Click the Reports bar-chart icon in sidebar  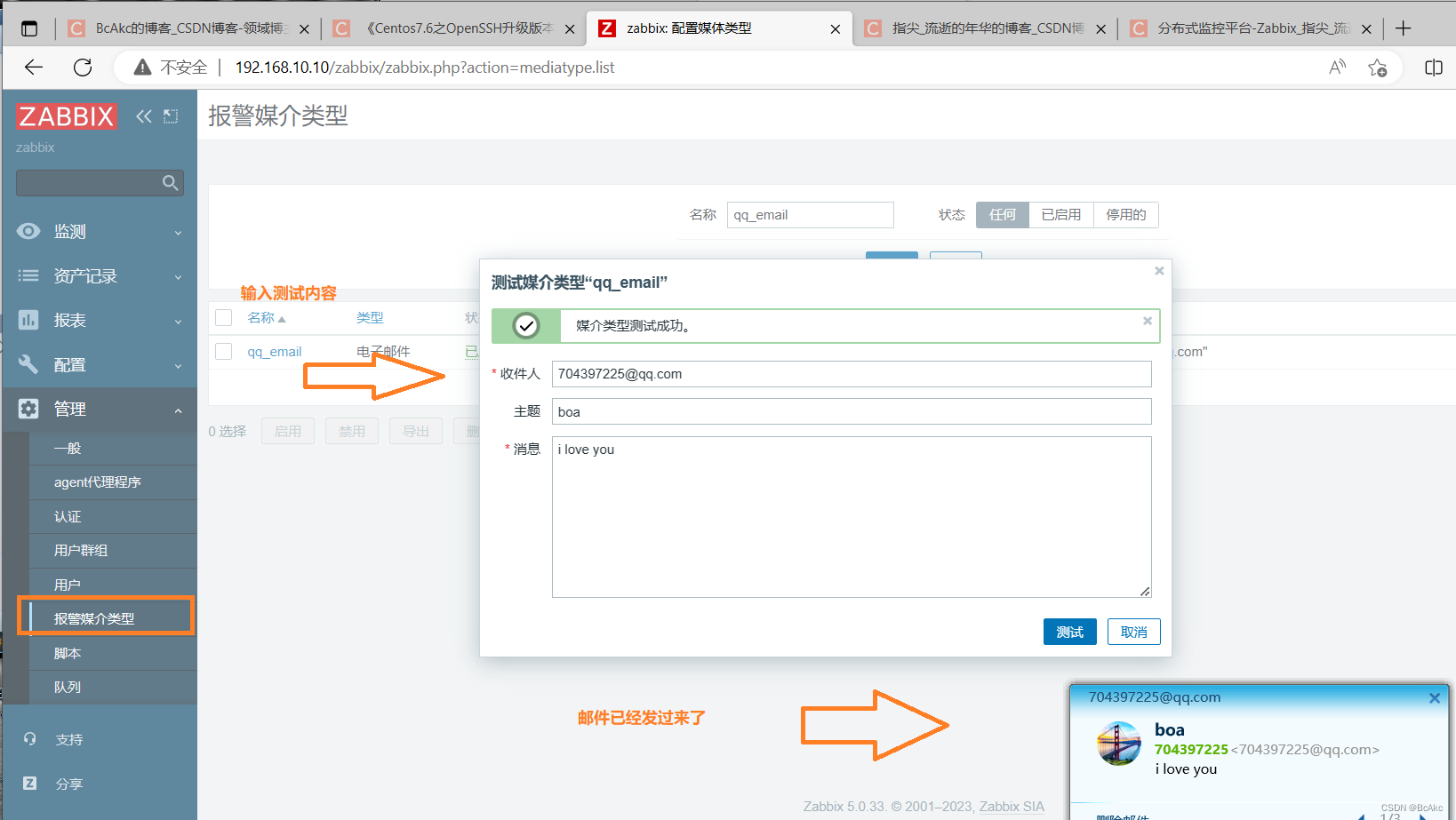[28, 320]
